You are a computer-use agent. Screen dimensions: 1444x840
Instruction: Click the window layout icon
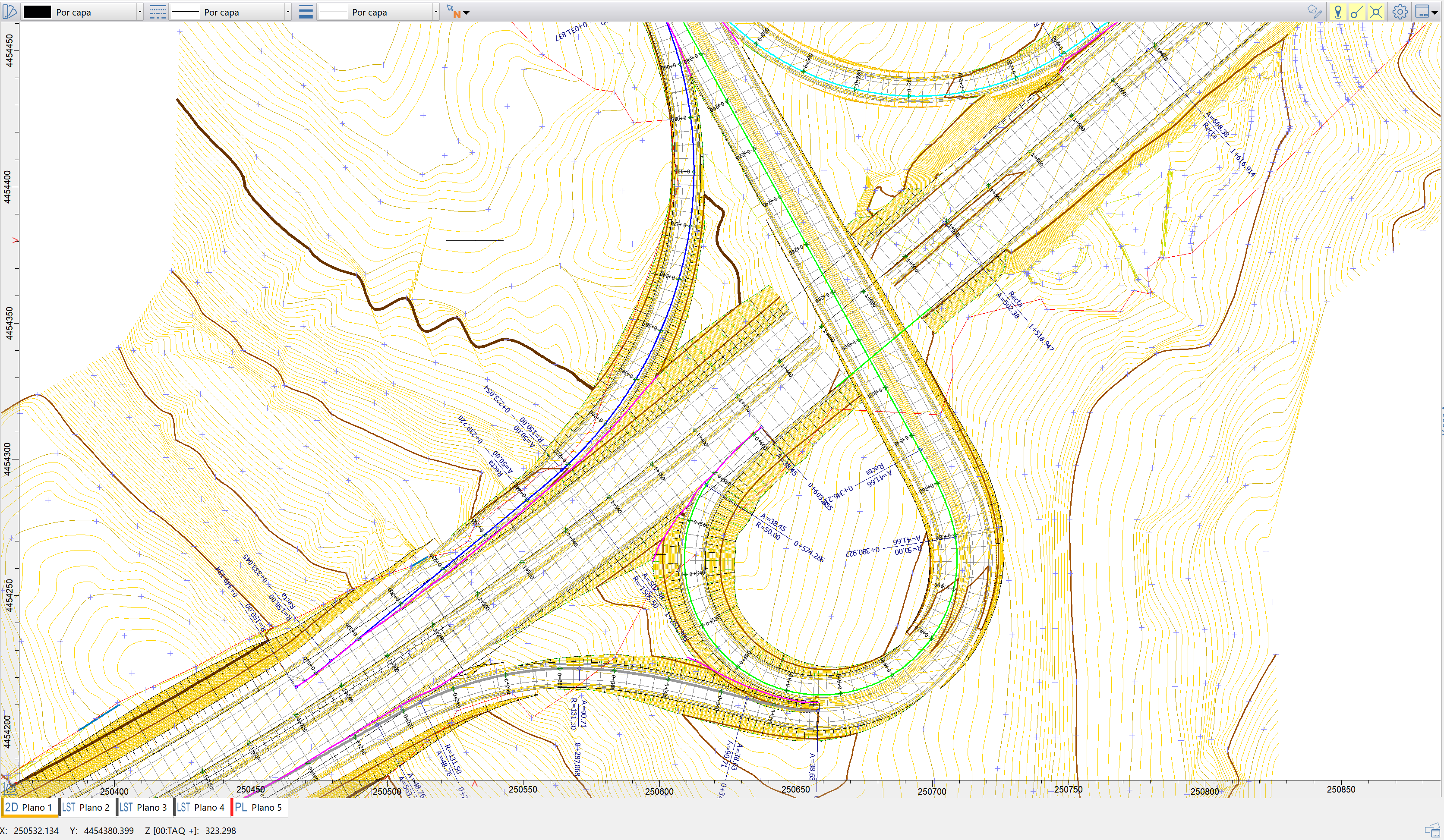coord(1422,12)
